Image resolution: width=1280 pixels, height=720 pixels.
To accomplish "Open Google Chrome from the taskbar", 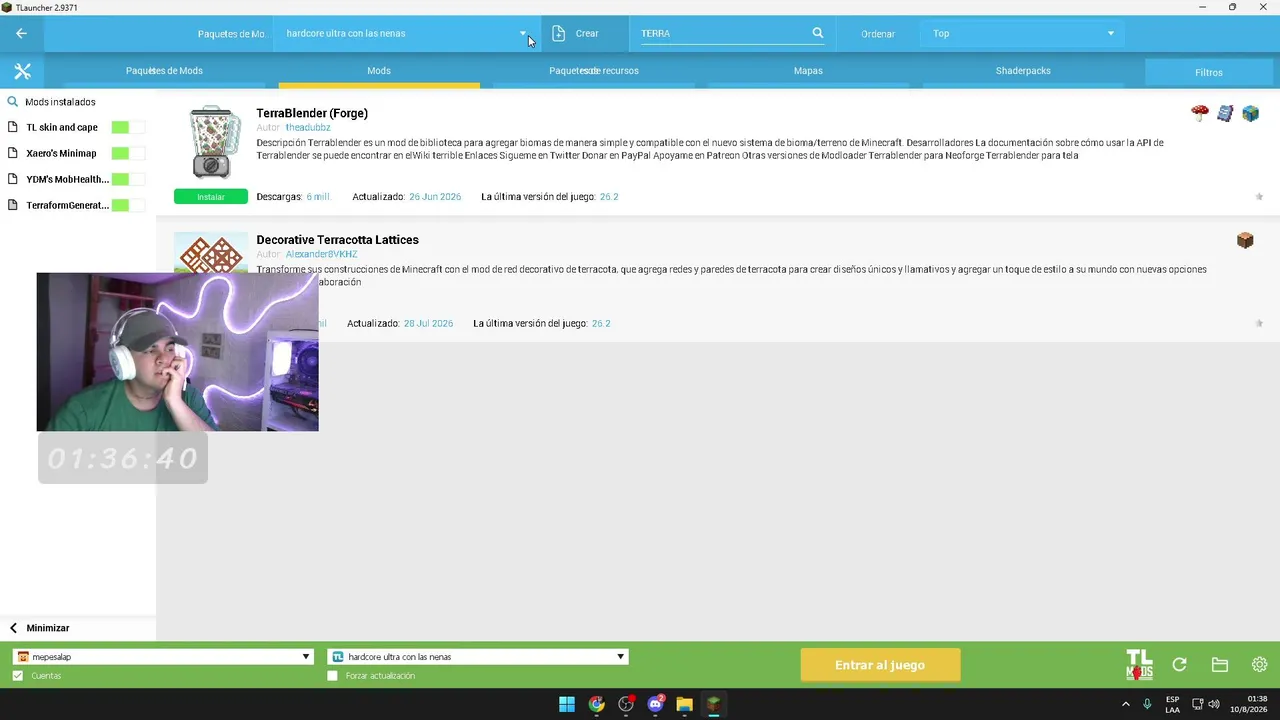I will click(597, 704).
